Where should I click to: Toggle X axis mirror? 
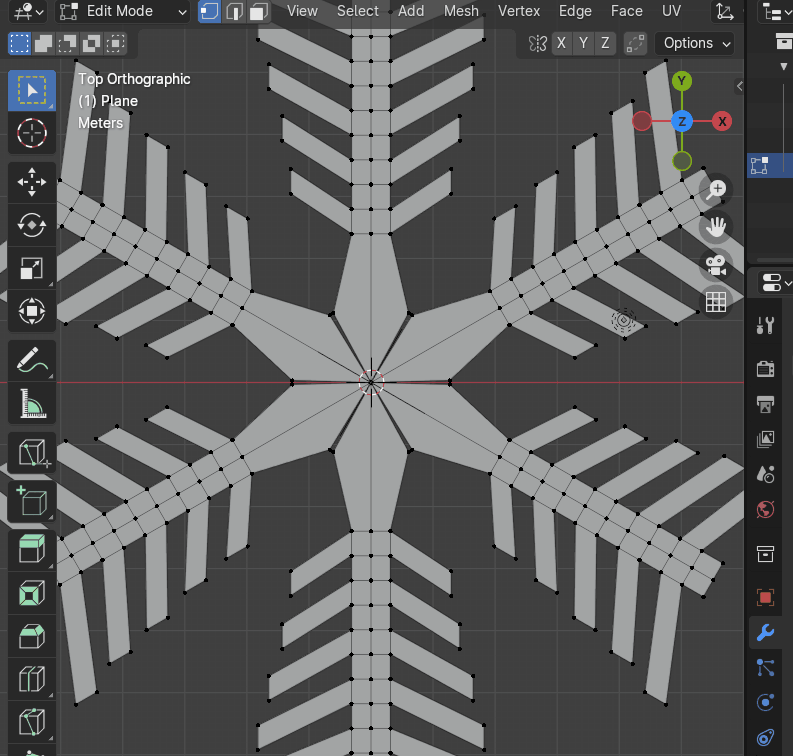[561, 43]
